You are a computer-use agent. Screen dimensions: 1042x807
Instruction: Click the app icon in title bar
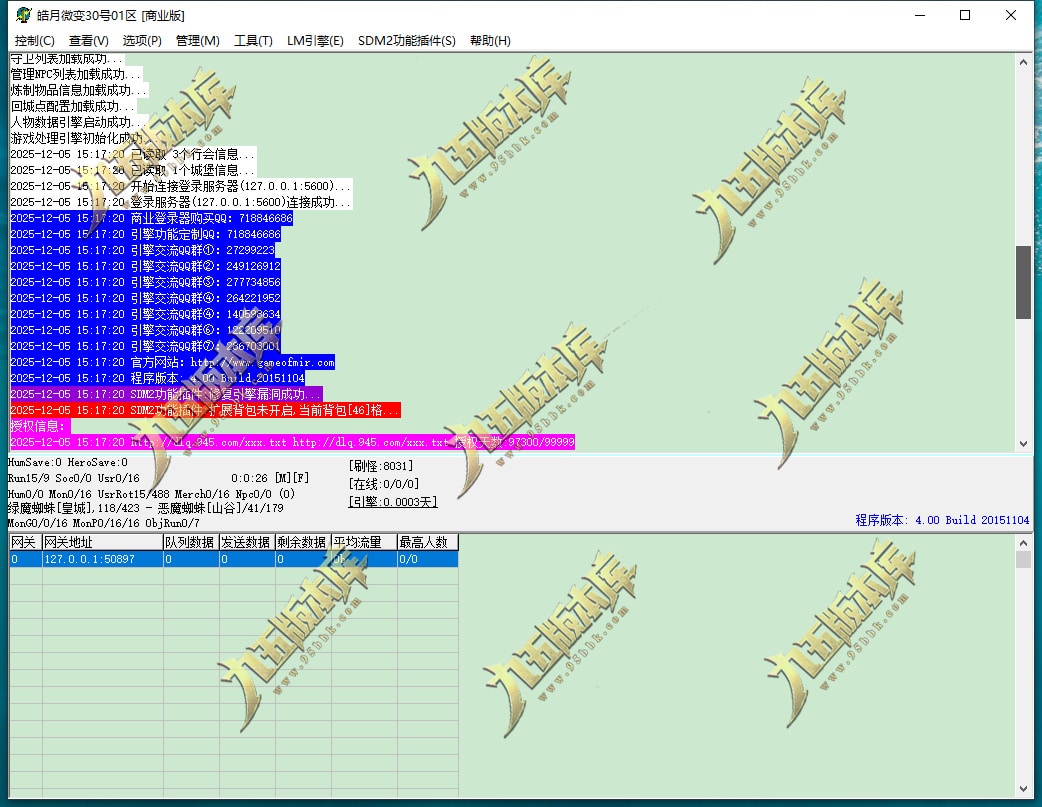(22, 15)
